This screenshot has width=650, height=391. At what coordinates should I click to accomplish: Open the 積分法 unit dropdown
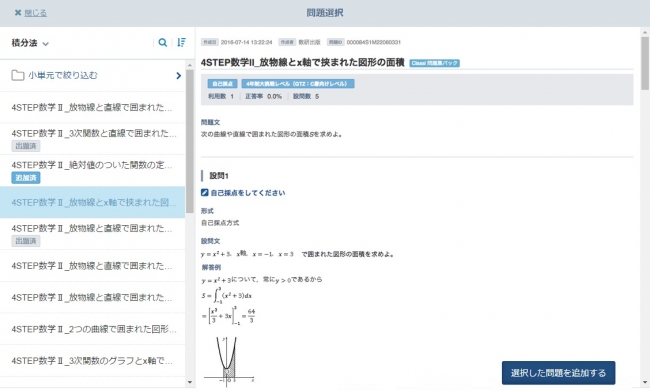(x=30, y=43)
